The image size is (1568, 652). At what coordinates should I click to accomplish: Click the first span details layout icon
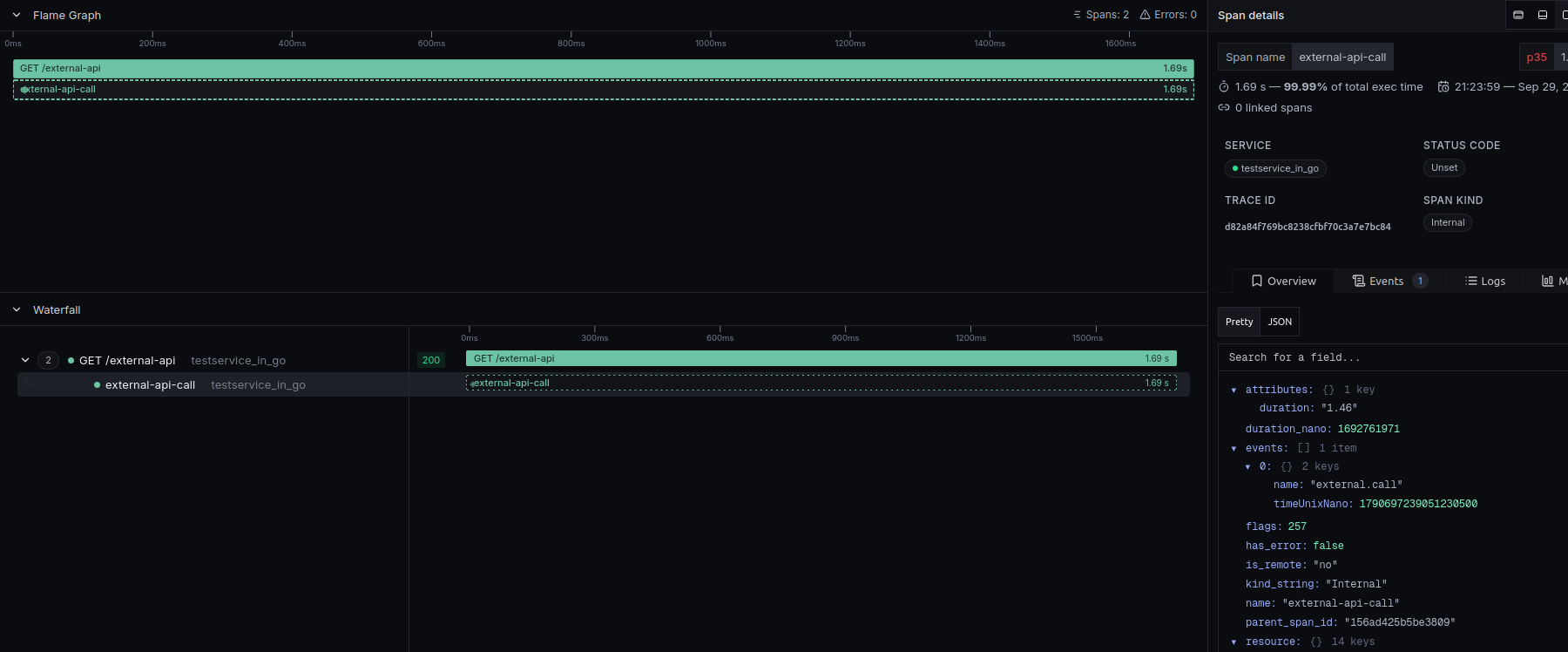coord(1518,15)
